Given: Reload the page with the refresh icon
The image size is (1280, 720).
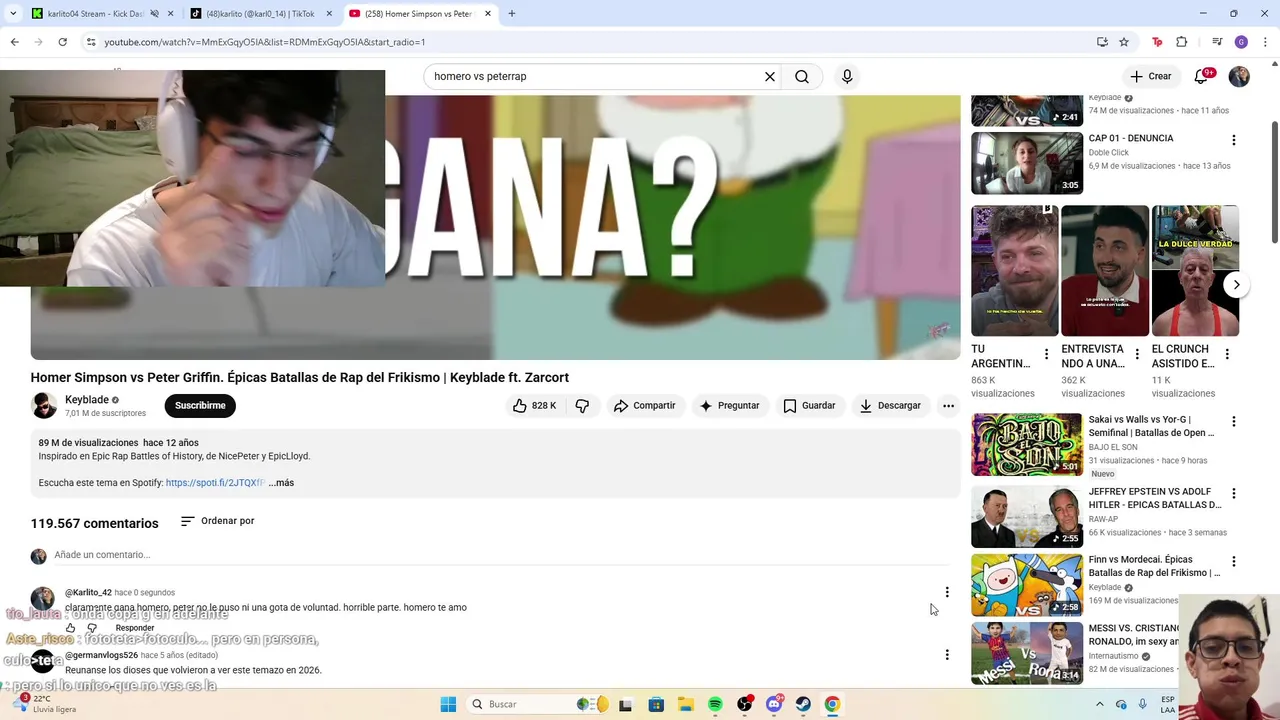Looking at the screenshot, I should point(62,42).
